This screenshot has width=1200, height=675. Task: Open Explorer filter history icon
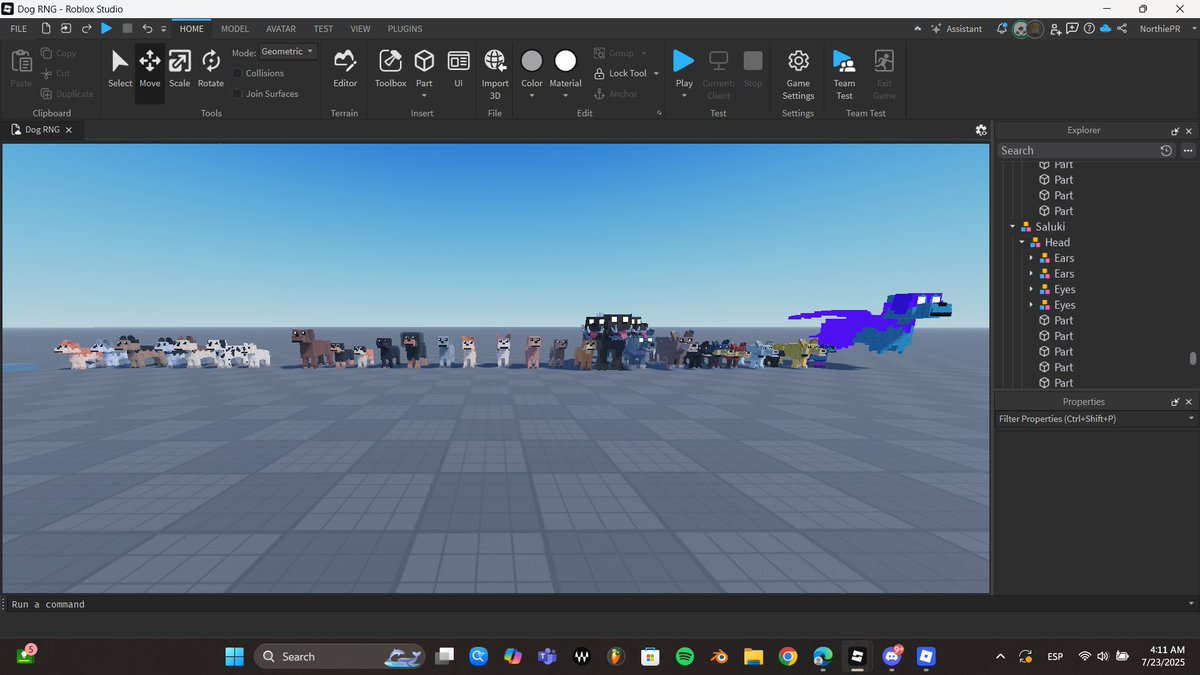[x=1166, y=150]
